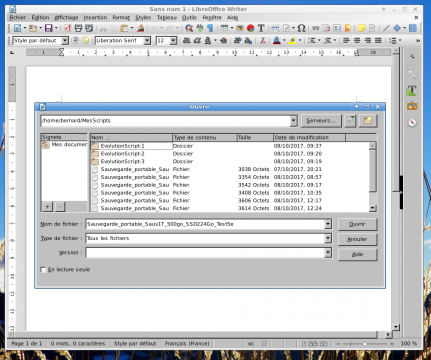
Task: Click the Print toolbar icon
Action: [x=78, y=28]
